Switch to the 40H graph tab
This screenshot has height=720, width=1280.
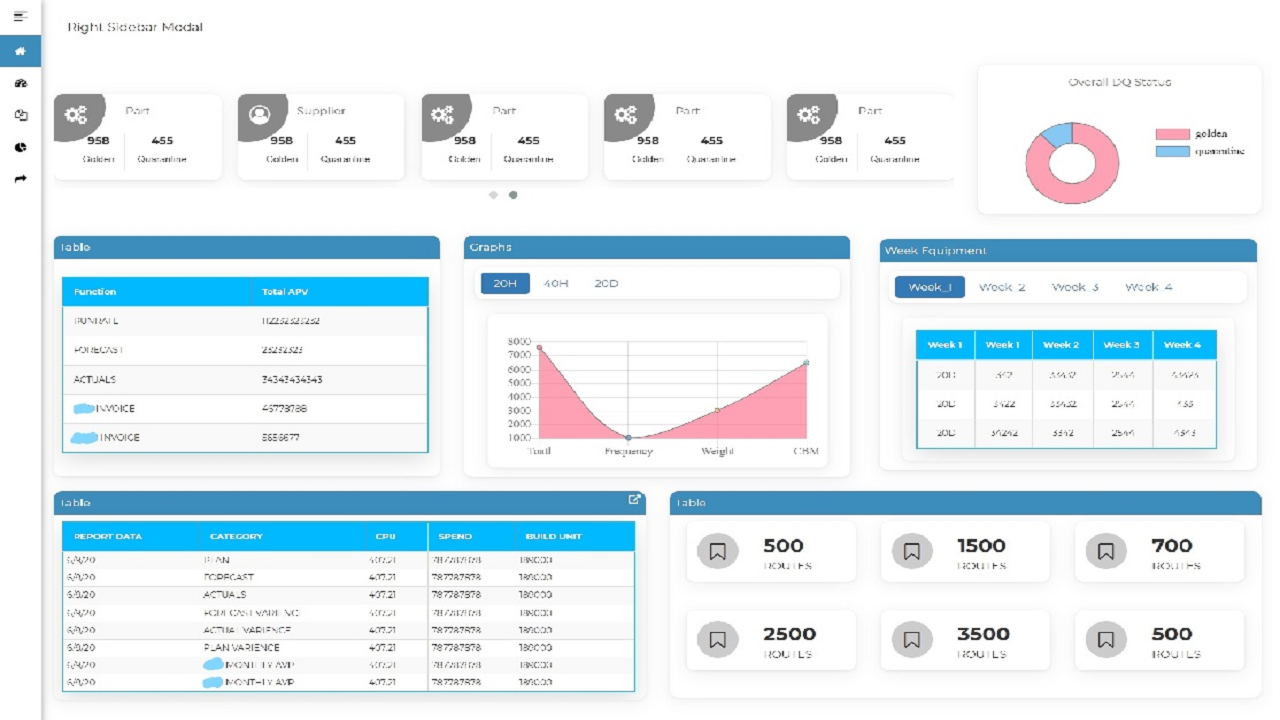pyautogui.click(x=556, y=284)
